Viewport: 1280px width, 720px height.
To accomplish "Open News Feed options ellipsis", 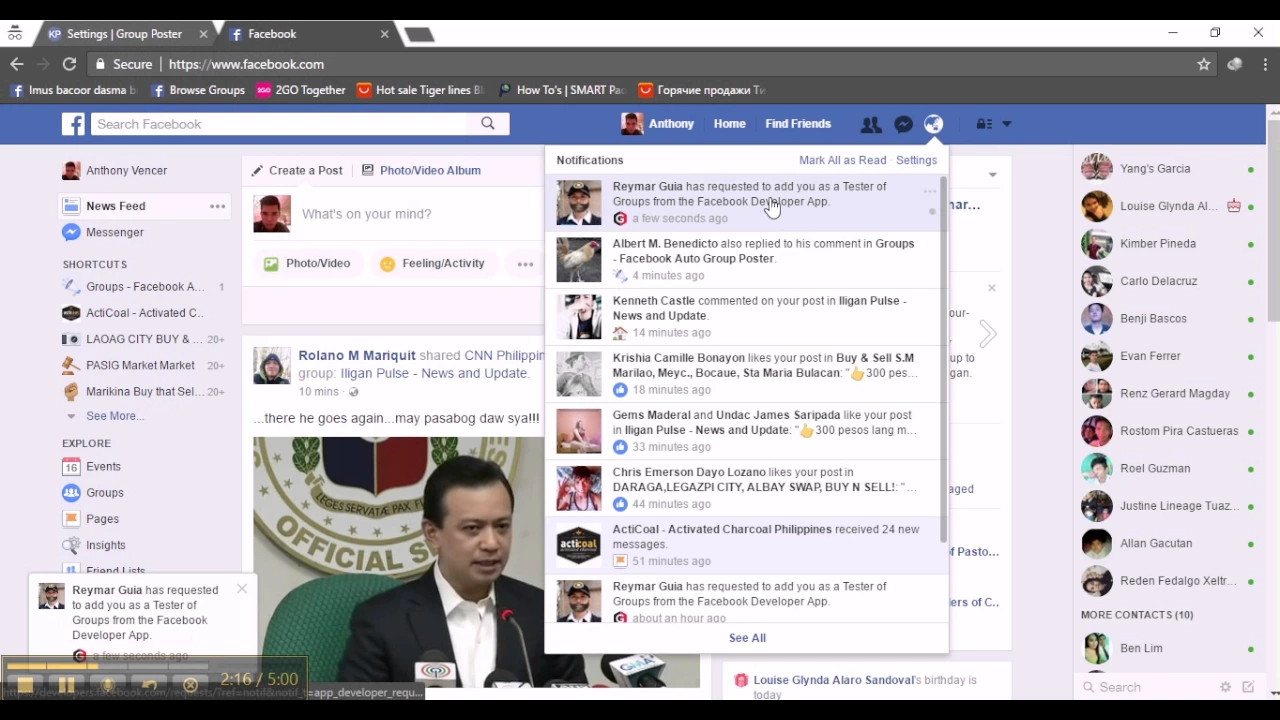I will pyautogui.click(x=217, y=206).
